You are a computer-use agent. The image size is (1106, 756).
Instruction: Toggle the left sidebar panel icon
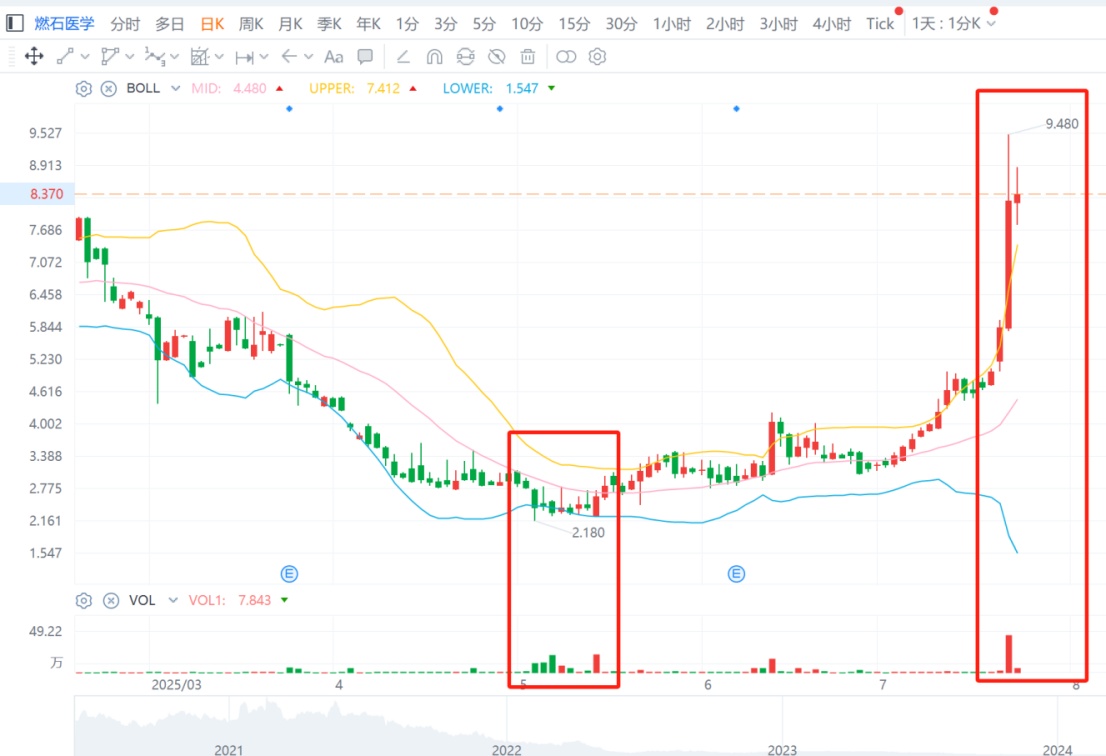15,23
